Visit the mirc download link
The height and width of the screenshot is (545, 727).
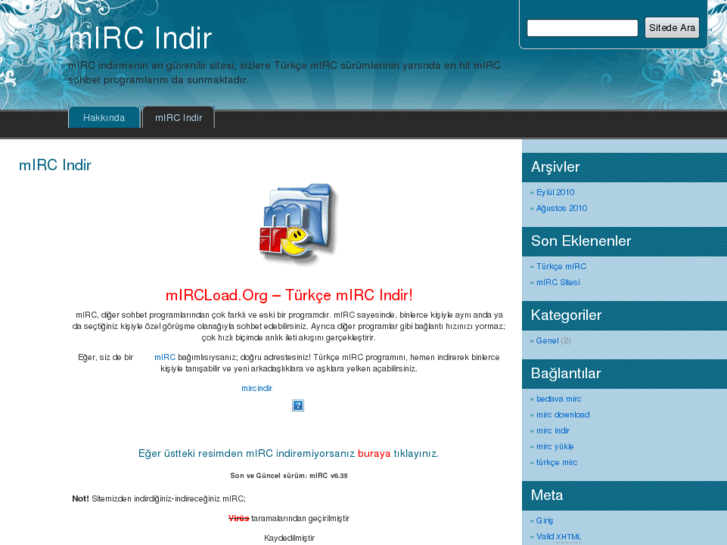(563, 415)
